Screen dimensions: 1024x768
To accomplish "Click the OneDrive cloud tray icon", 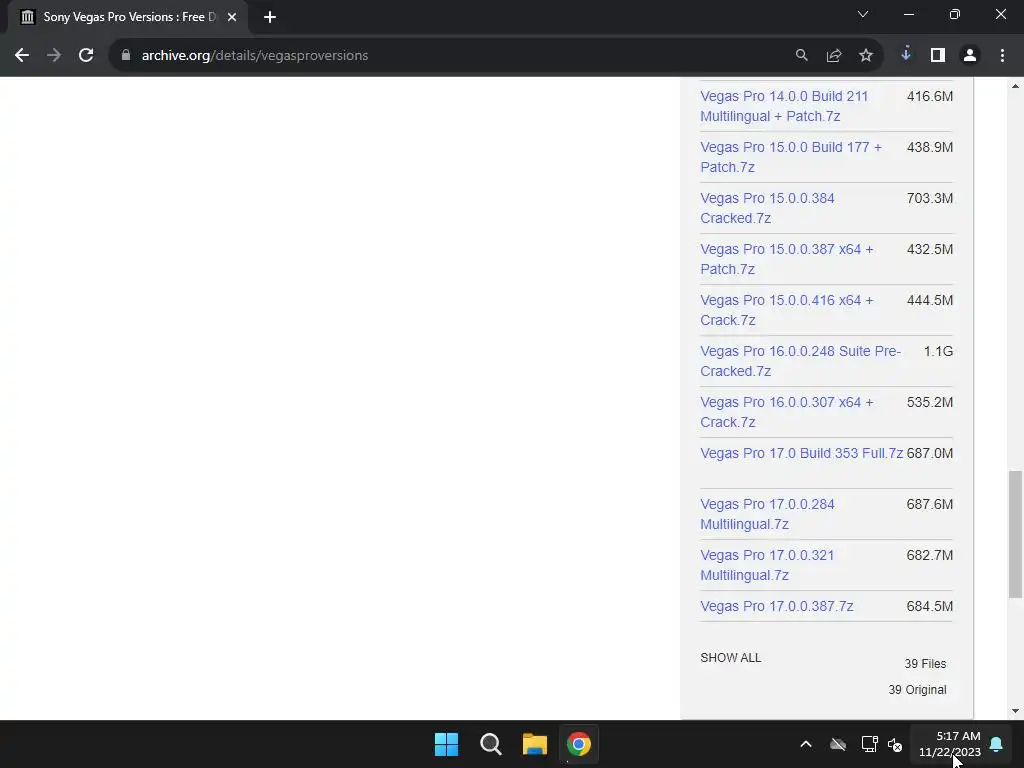I will coord(838,744).
